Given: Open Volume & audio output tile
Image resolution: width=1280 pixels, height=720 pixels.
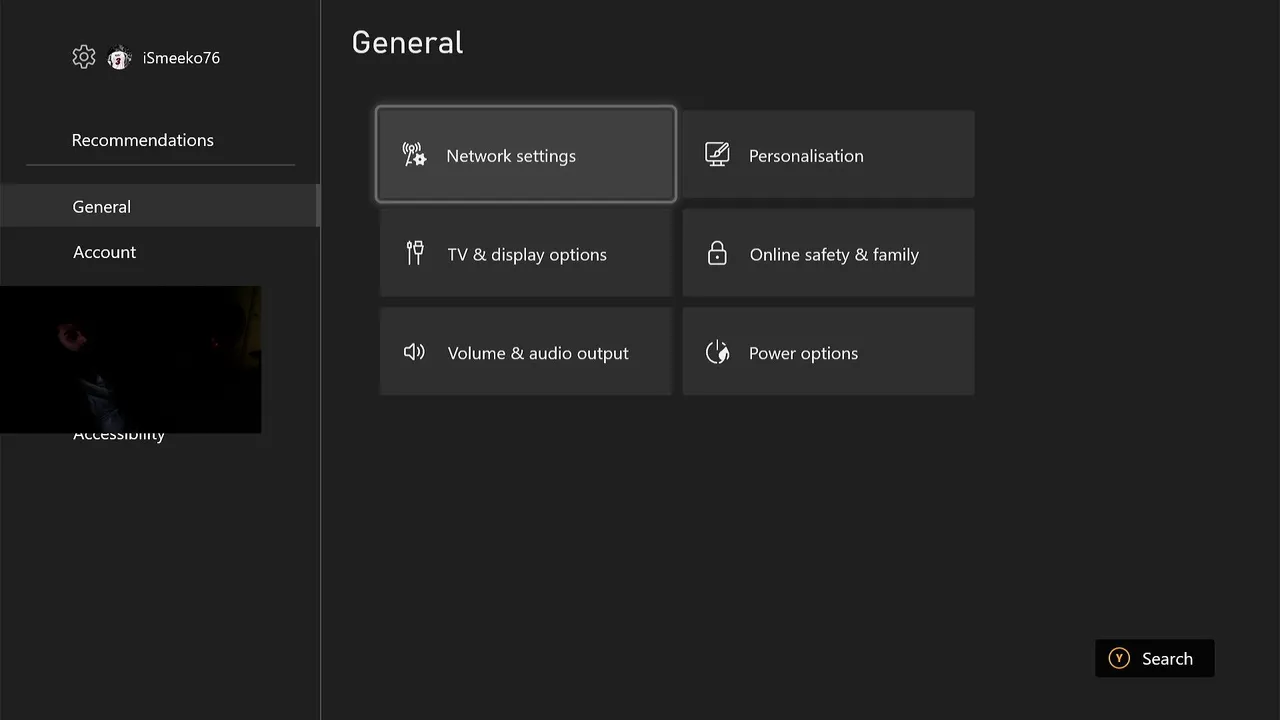Looking at the screenshot, I should point(526,352).
